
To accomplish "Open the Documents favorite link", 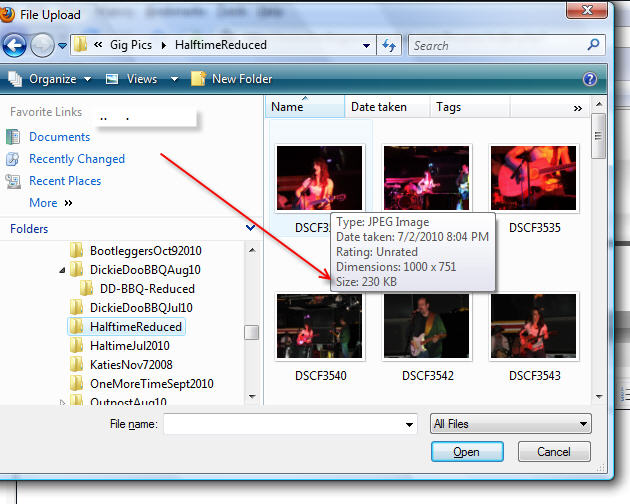I will pos(59,137).
